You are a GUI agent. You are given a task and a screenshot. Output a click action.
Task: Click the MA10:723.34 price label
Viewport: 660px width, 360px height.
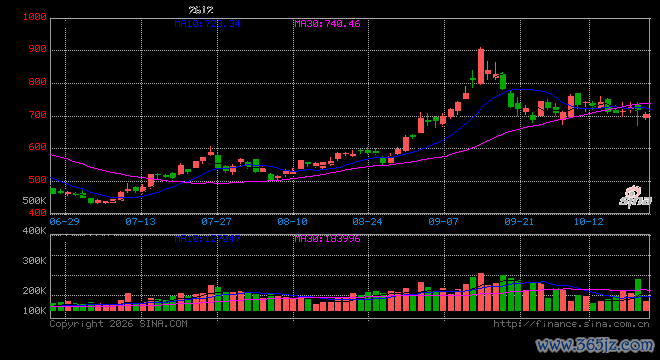pos(207,24)
